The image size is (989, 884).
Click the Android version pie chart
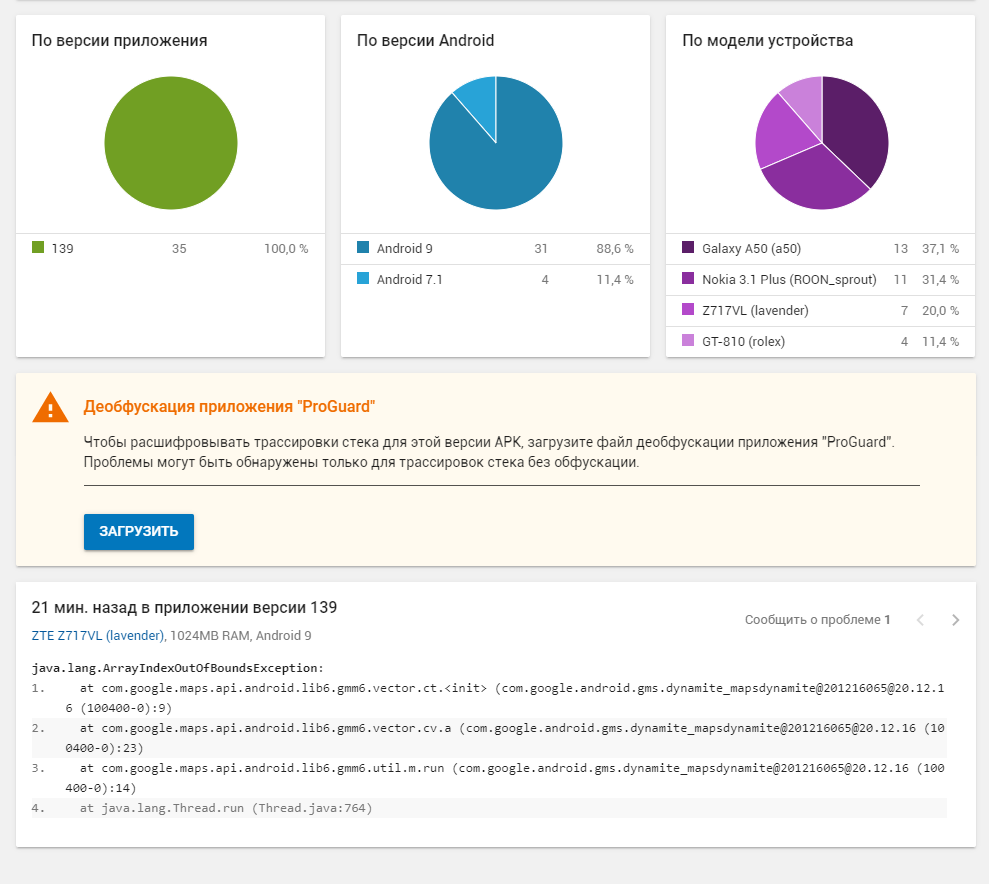(496, 143)
